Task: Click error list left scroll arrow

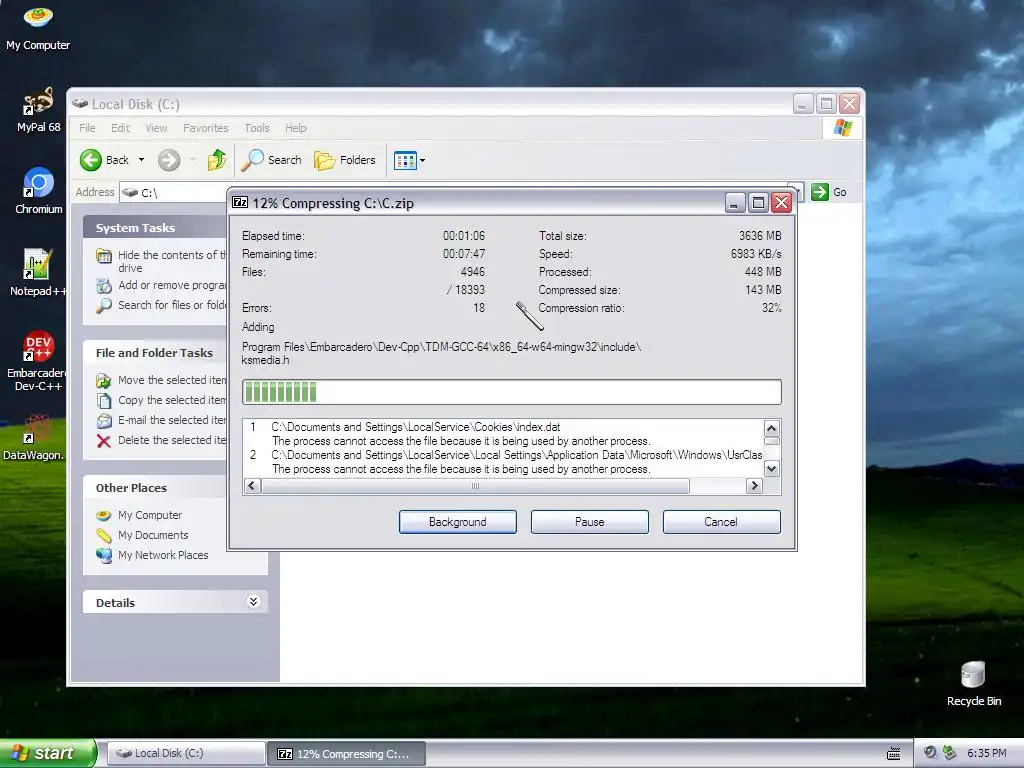Action: tap(252, 486)
